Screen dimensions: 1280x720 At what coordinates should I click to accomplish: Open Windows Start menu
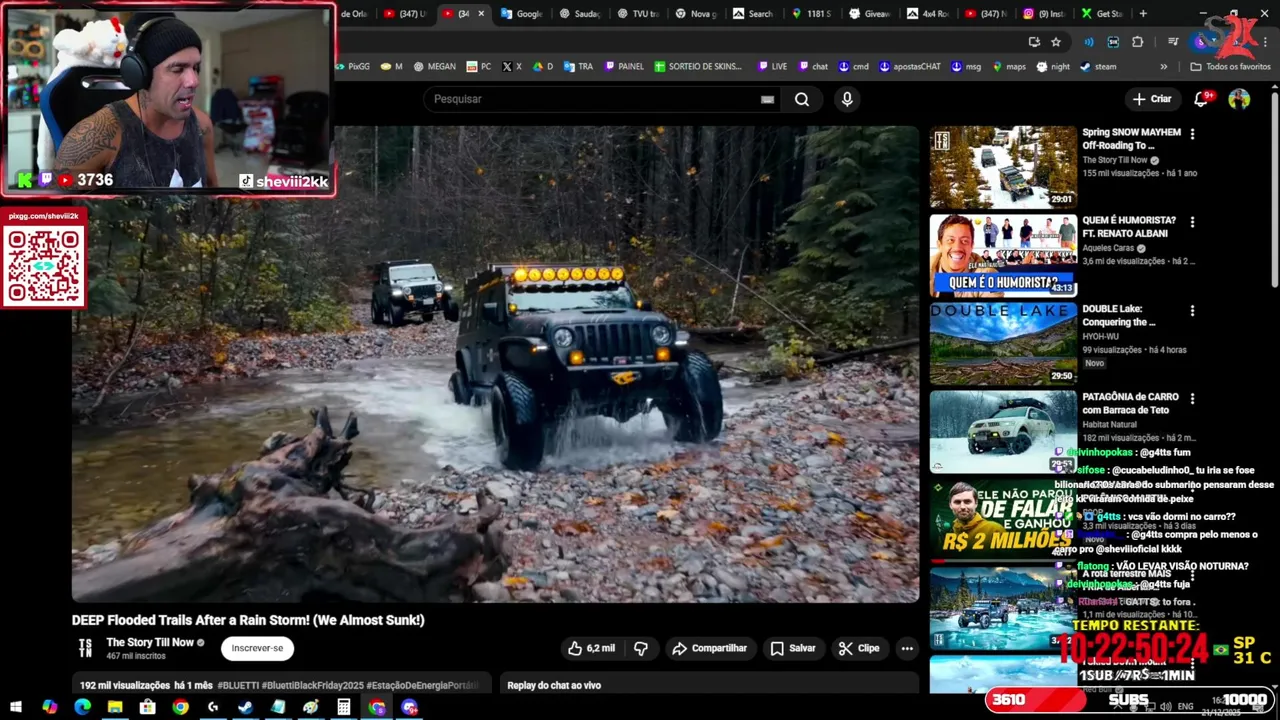(x=16, y=707)
